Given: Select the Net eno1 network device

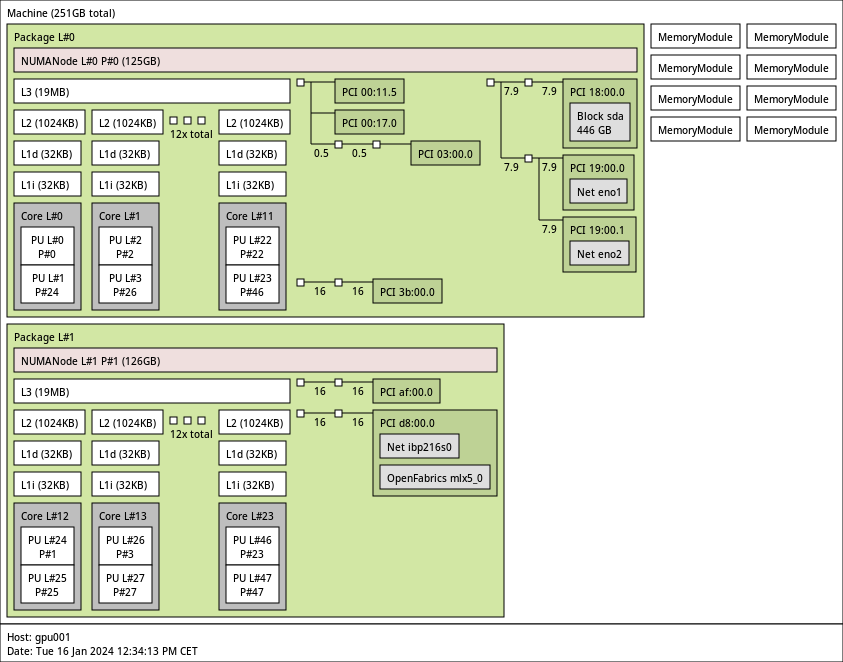Looking at the screenshot, I should click(x=599, y=192).
